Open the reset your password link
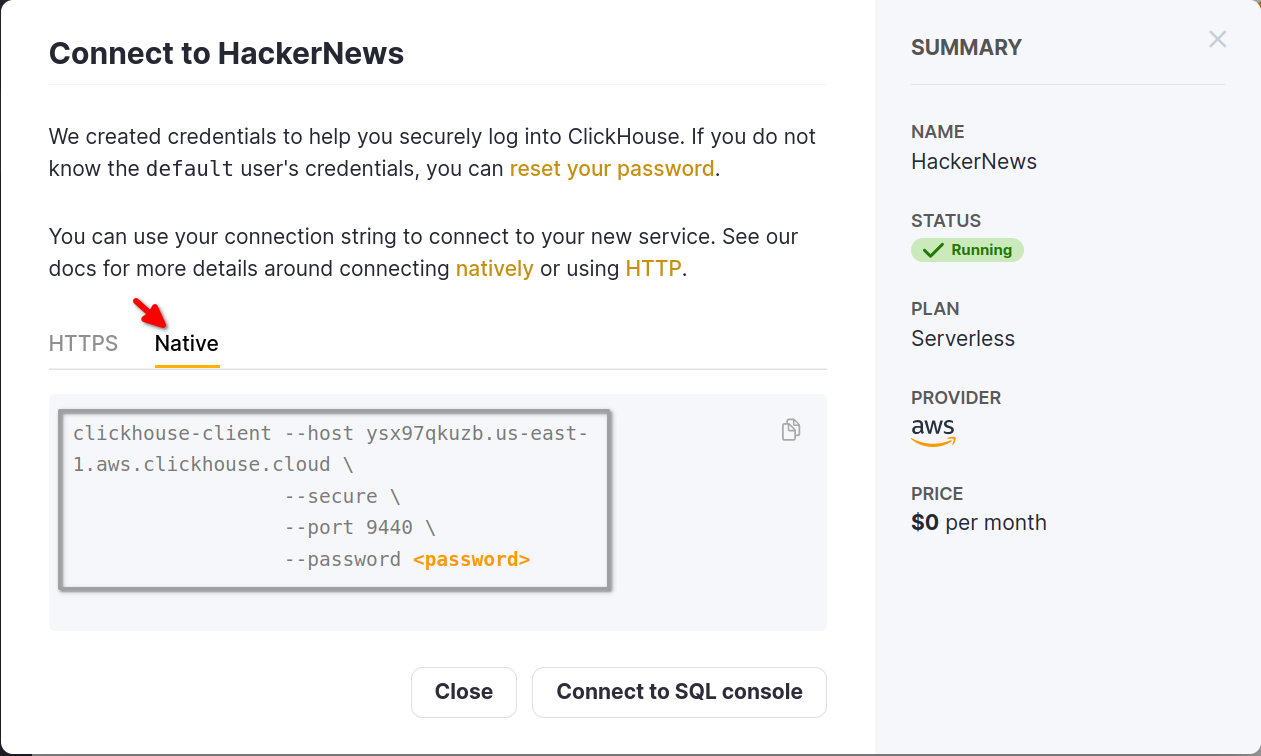The height and width of the screenshot is (756, 1261). coord(611,168)
